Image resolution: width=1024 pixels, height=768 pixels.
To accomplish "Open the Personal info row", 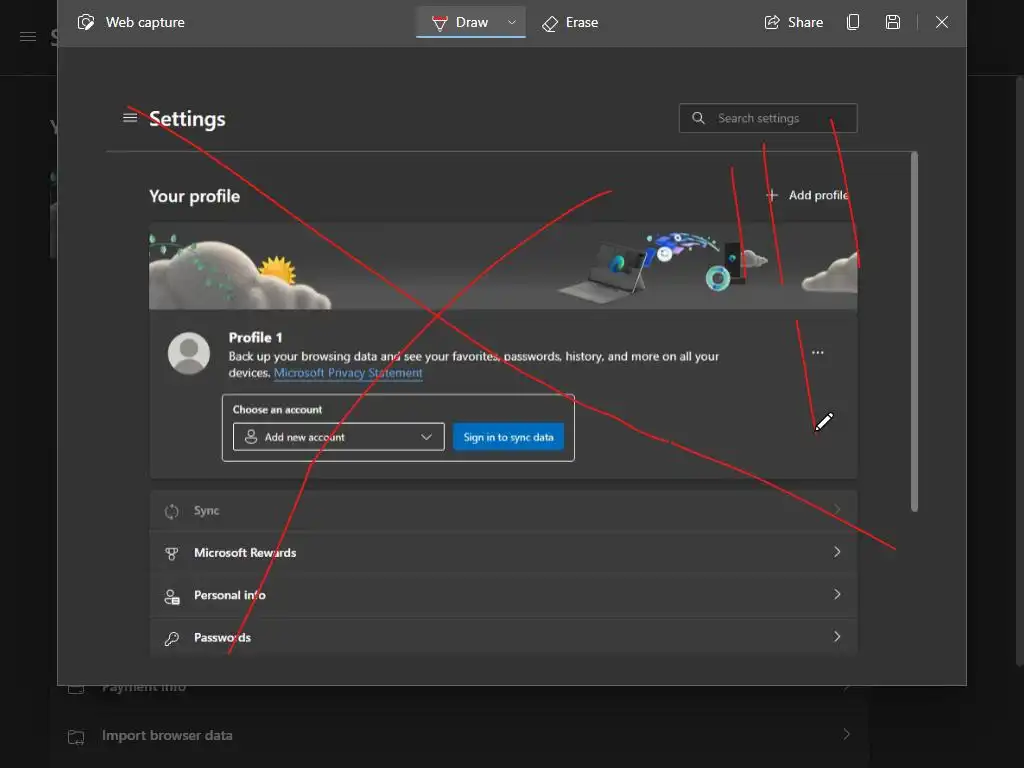I will coord(503,595).
